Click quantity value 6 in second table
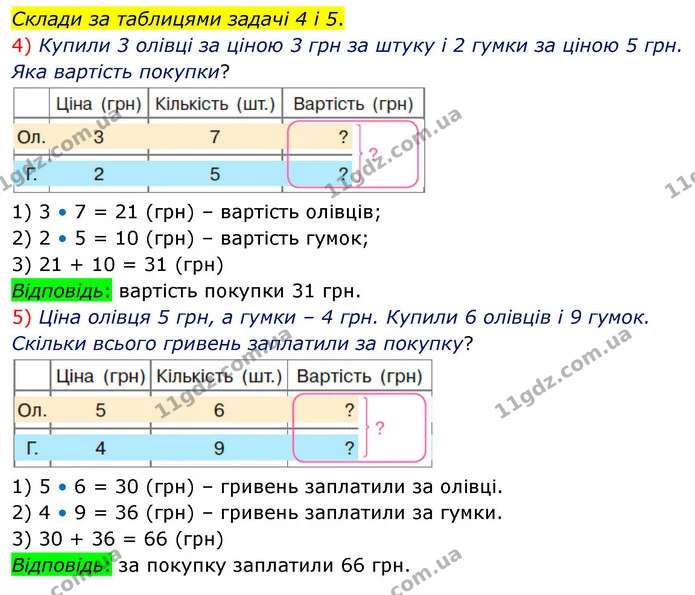Image resolution: width=695 pixels, height=595 pixels. pos(219,410)
